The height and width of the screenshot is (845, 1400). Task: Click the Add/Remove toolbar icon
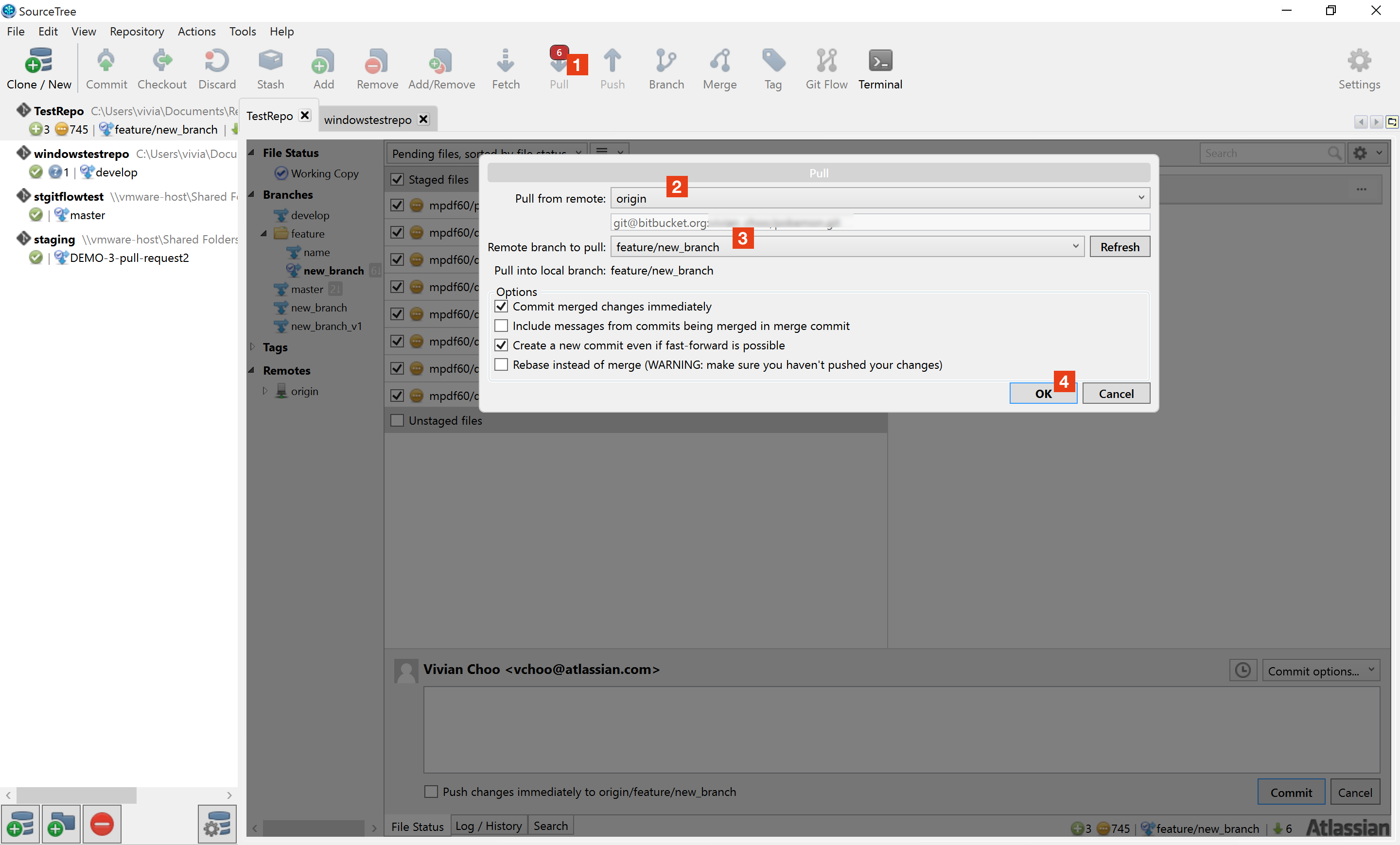tap(441, 61)
